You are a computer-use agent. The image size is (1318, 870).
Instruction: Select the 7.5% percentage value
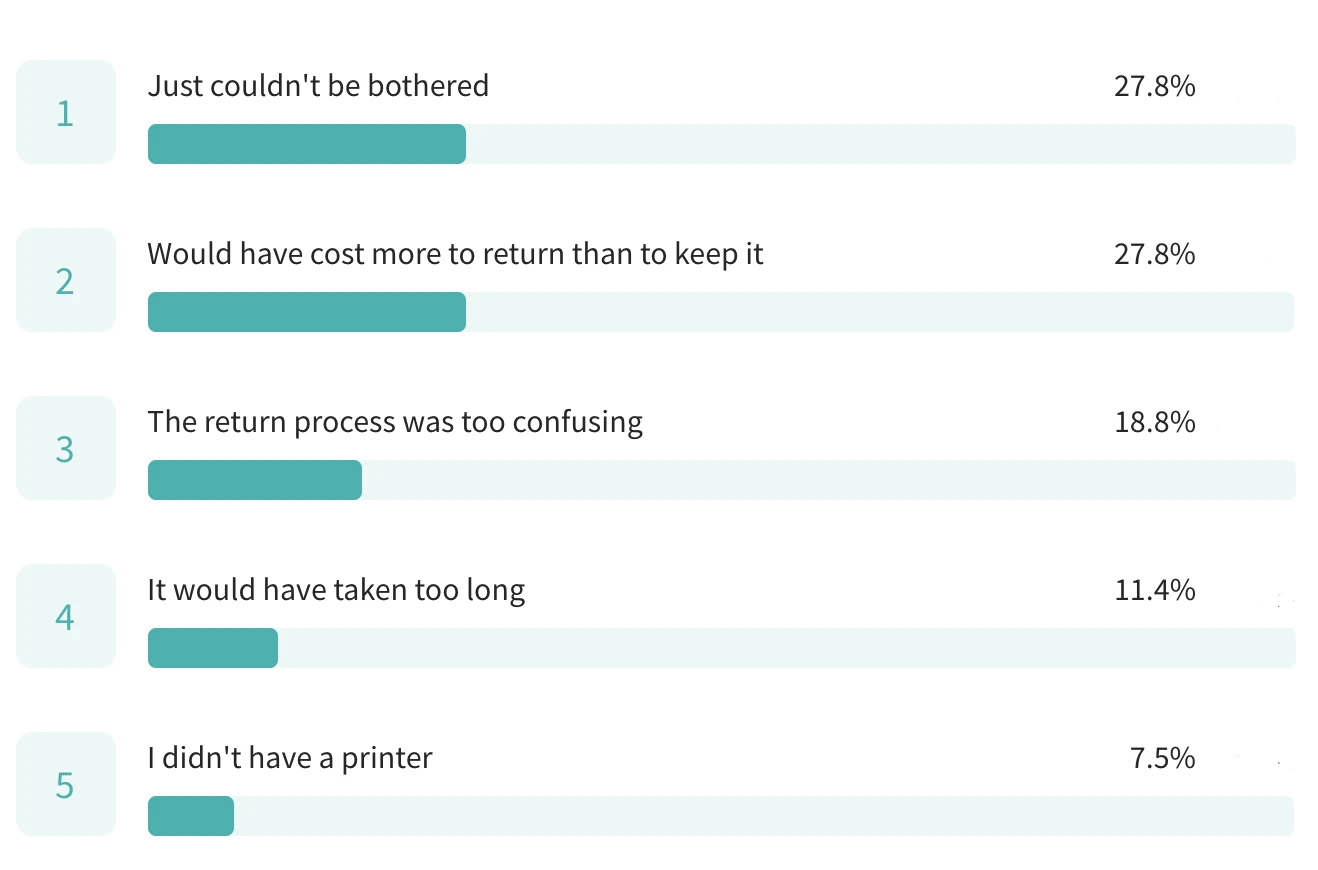(x=1162, y=758)
